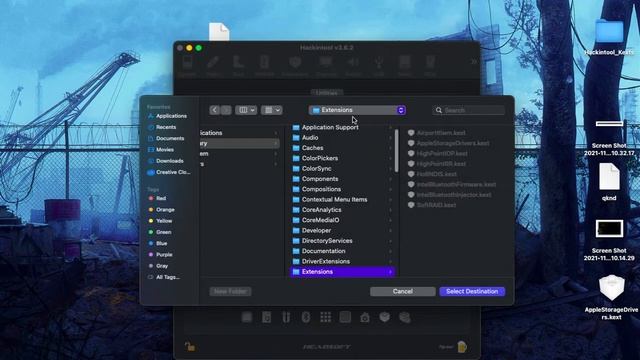Open the Patch pencil tab in Hackintool
Image resolution: width=640 pixels, height=360 pixels.
click(x=213, y=66)
